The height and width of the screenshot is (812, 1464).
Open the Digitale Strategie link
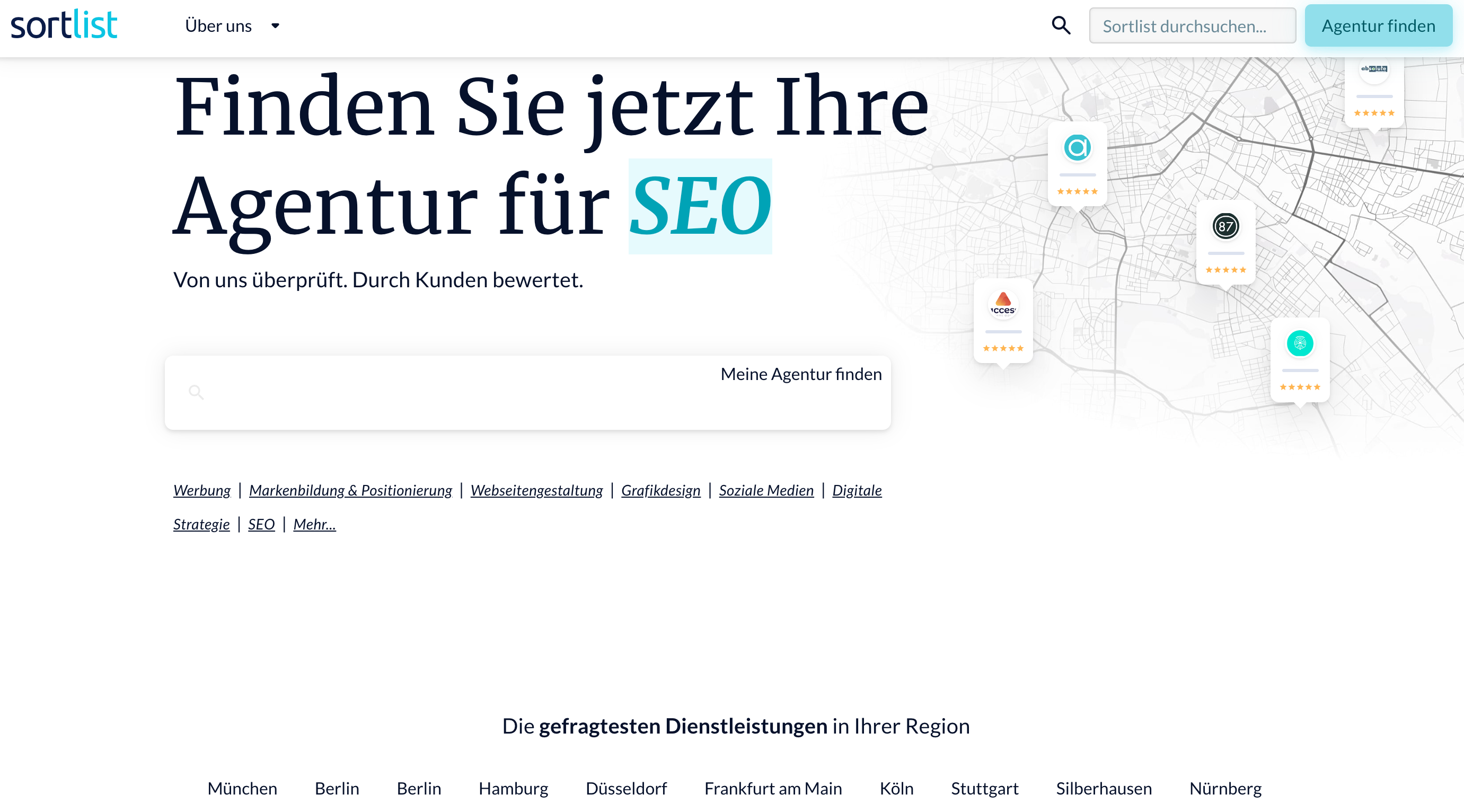tap(857, 490)
